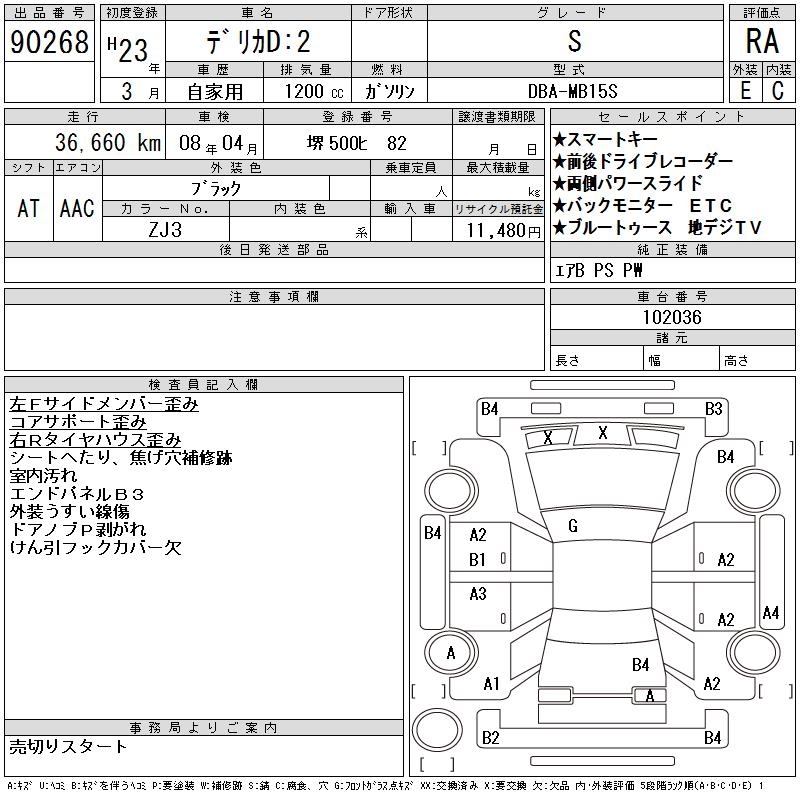Image resolution: width=800 pixels, height=800 pixels.
Task: Click the interior grade C
Action: tap(778, 91)
